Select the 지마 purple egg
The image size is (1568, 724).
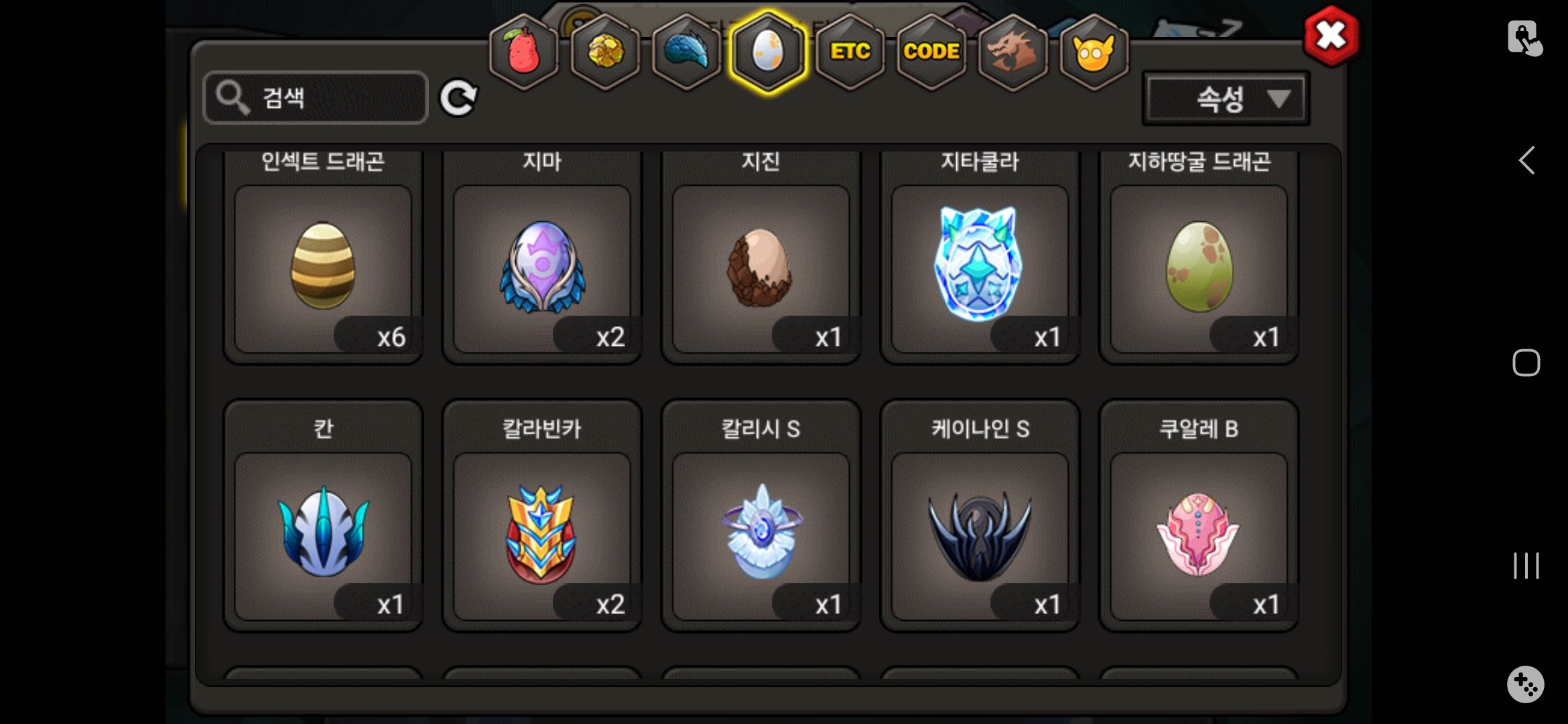(542, 268)
